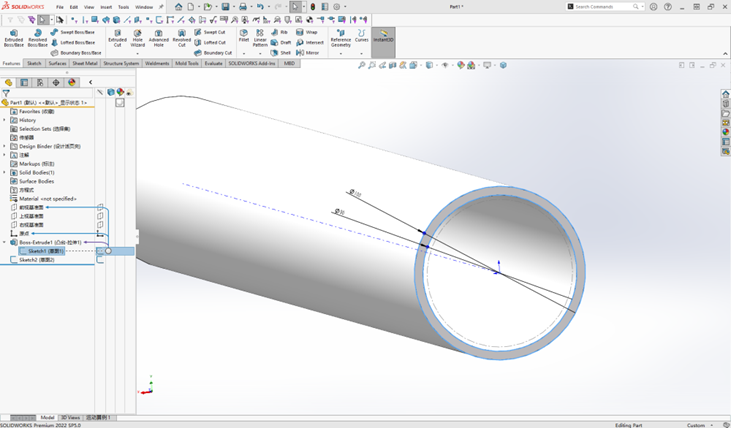Viewport: 731px width, 428px height.
Task: Select Sketch2 in the feature tree
Action: [37, 260]
